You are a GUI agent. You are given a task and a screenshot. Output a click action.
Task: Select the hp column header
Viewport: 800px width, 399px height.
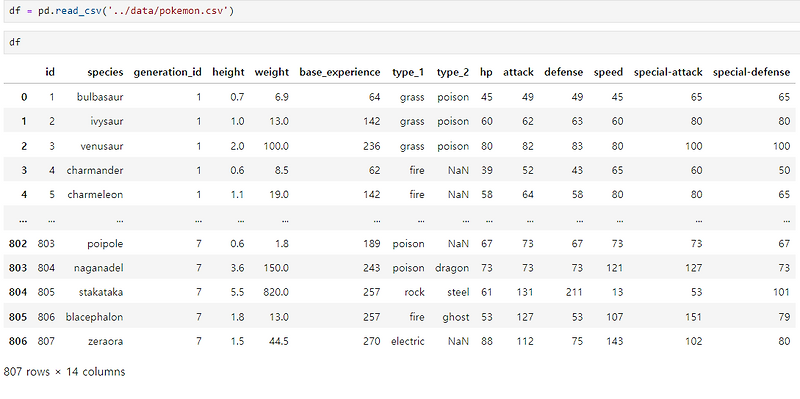pyautogui.click(x=486, y=72)
